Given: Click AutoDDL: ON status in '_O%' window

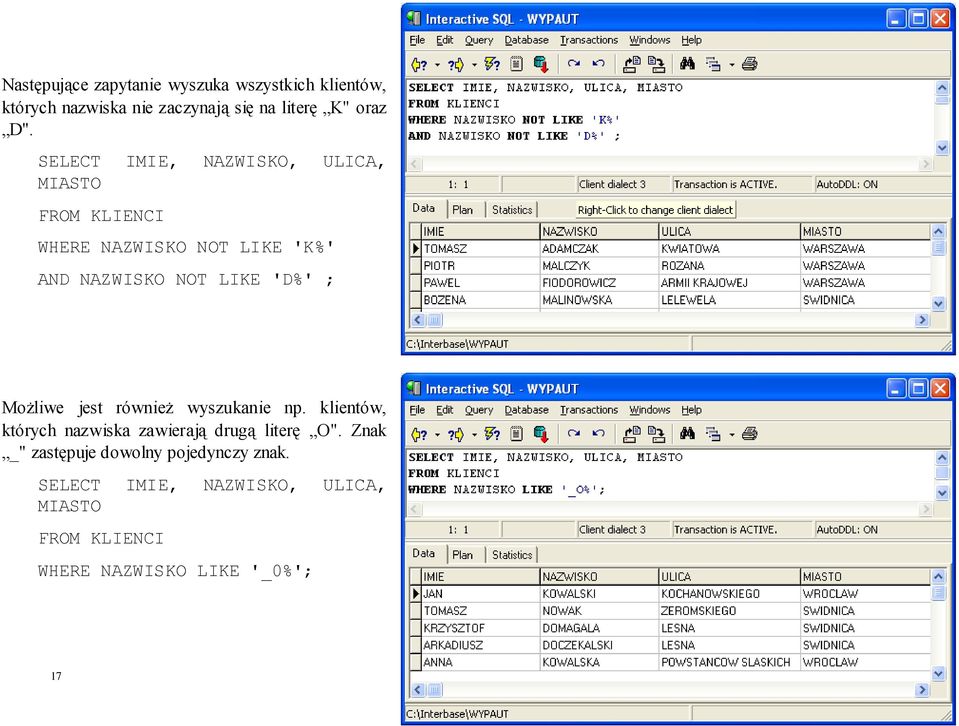Looking at the screenshot, I should click(x=881, y=530).
